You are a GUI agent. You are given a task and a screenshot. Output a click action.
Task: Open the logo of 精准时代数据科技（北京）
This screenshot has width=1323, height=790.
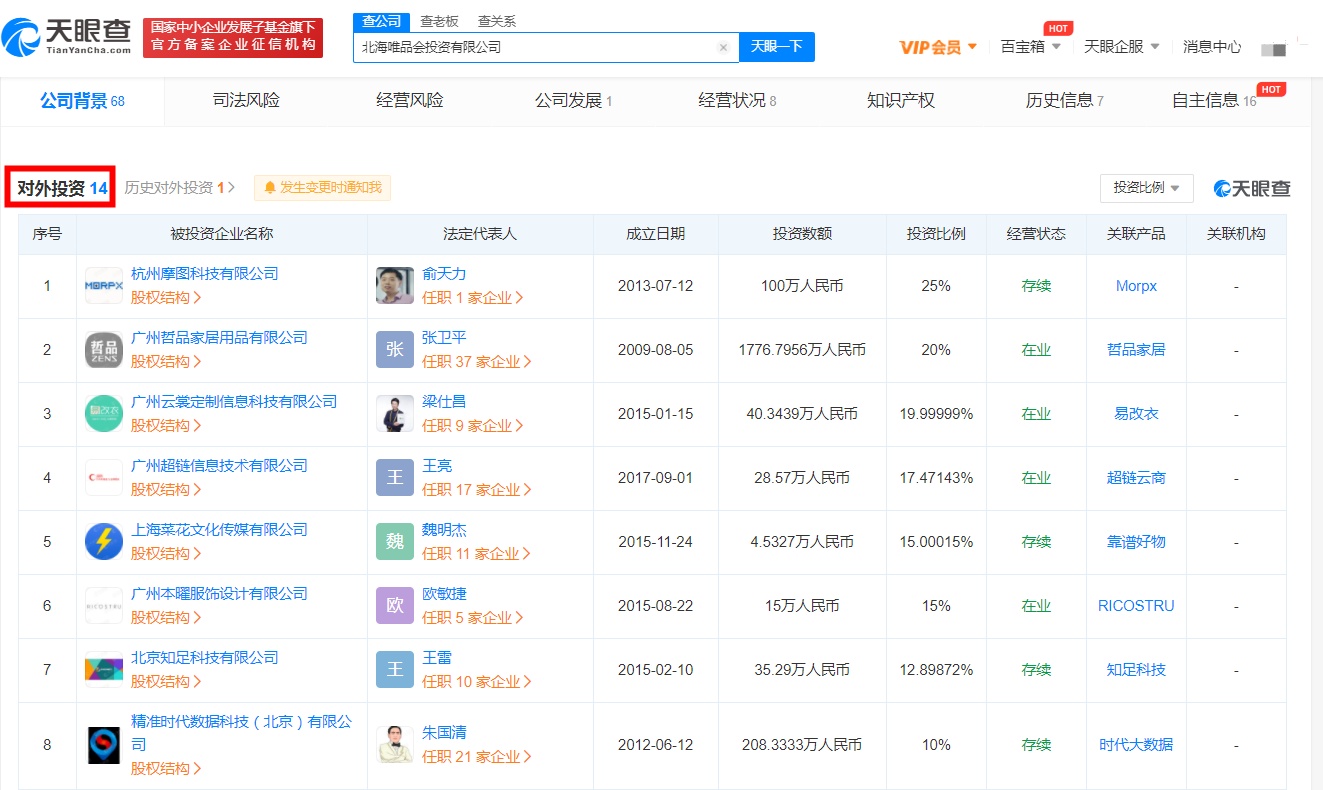tap(104, 745)
